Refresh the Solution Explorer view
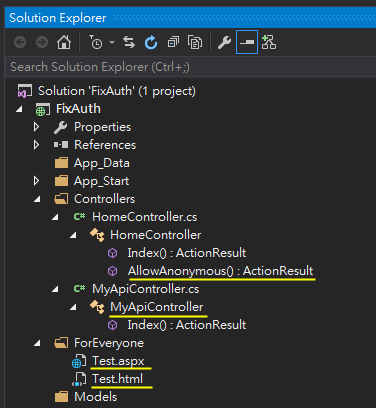 151,42
